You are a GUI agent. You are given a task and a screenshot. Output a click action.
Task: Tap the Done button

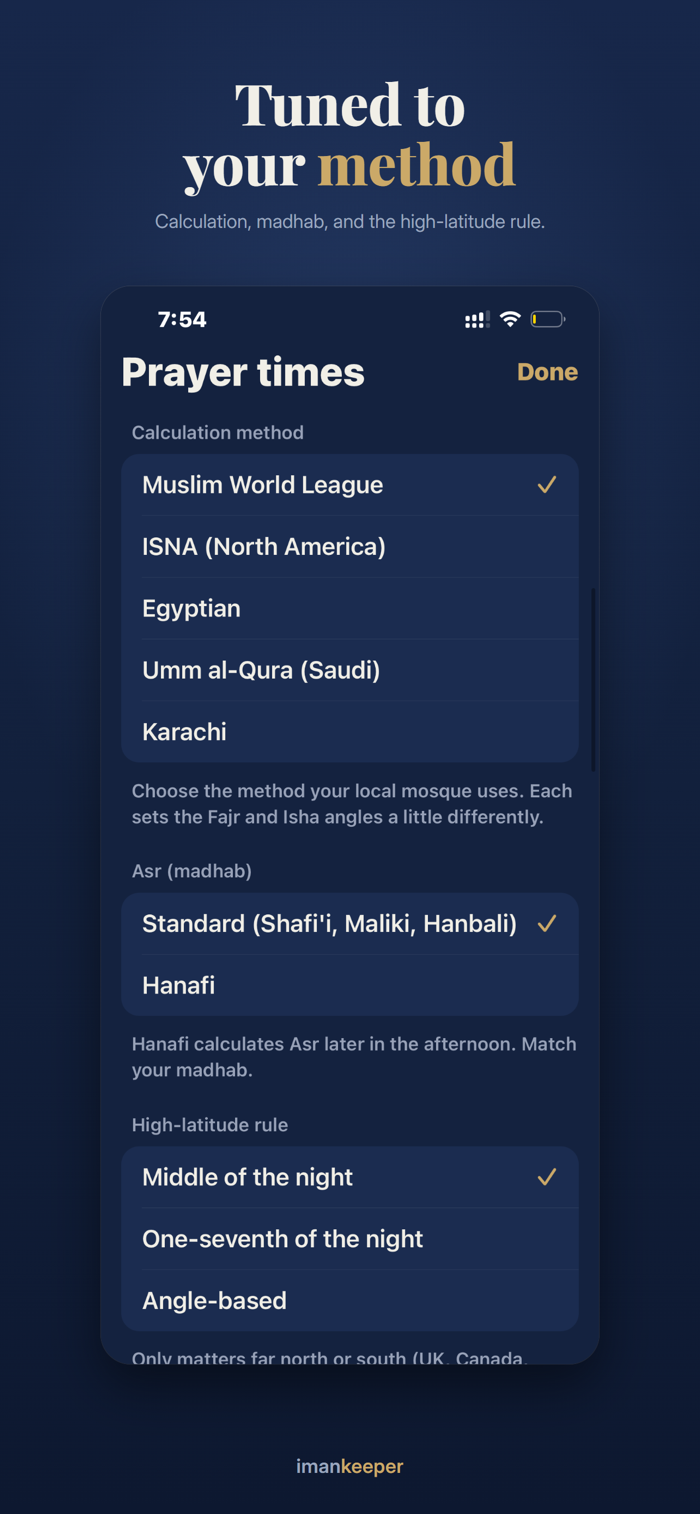click(547, 372)
